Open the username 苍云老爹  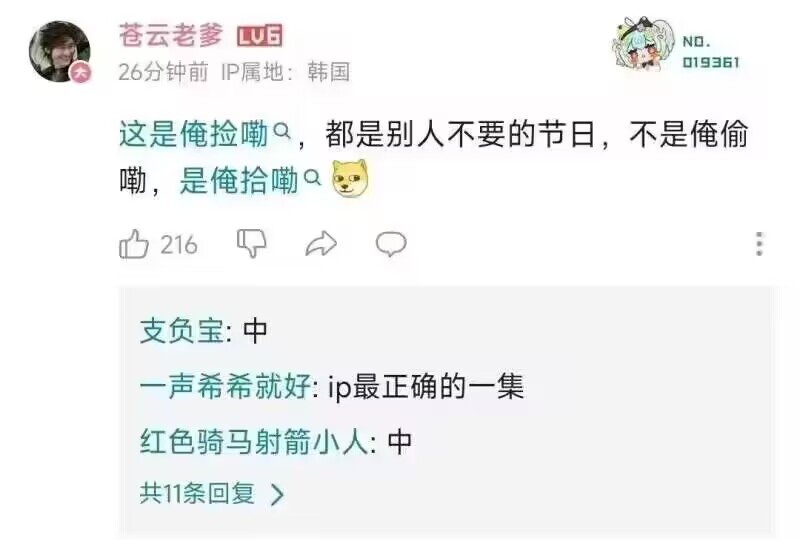click(171, 35)
